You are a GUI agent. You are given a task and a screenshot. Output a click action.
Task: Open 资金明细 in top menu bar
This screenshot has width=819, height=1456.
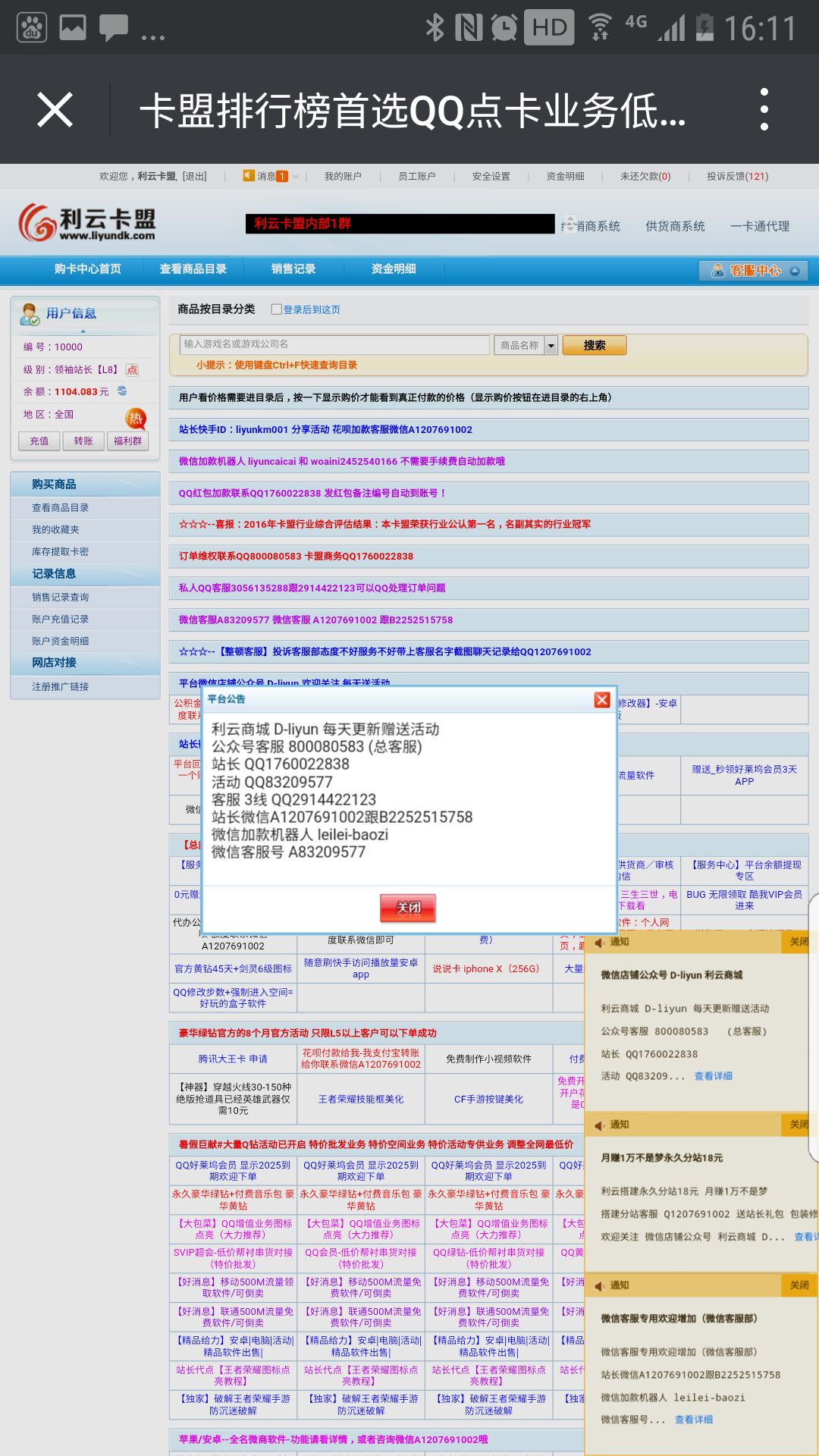566,176
